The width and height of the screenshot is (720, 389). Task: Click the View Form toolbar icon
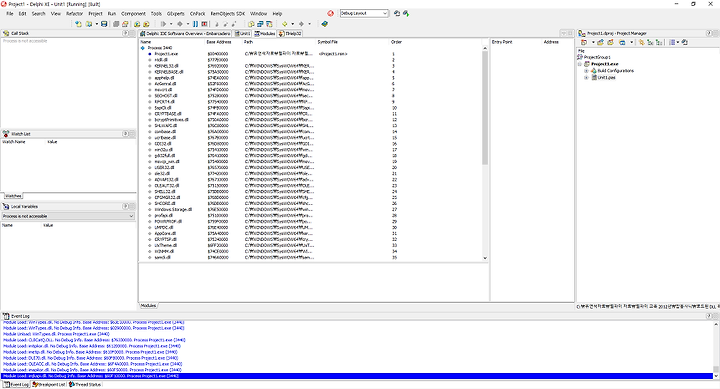click(x=260, y=24)
